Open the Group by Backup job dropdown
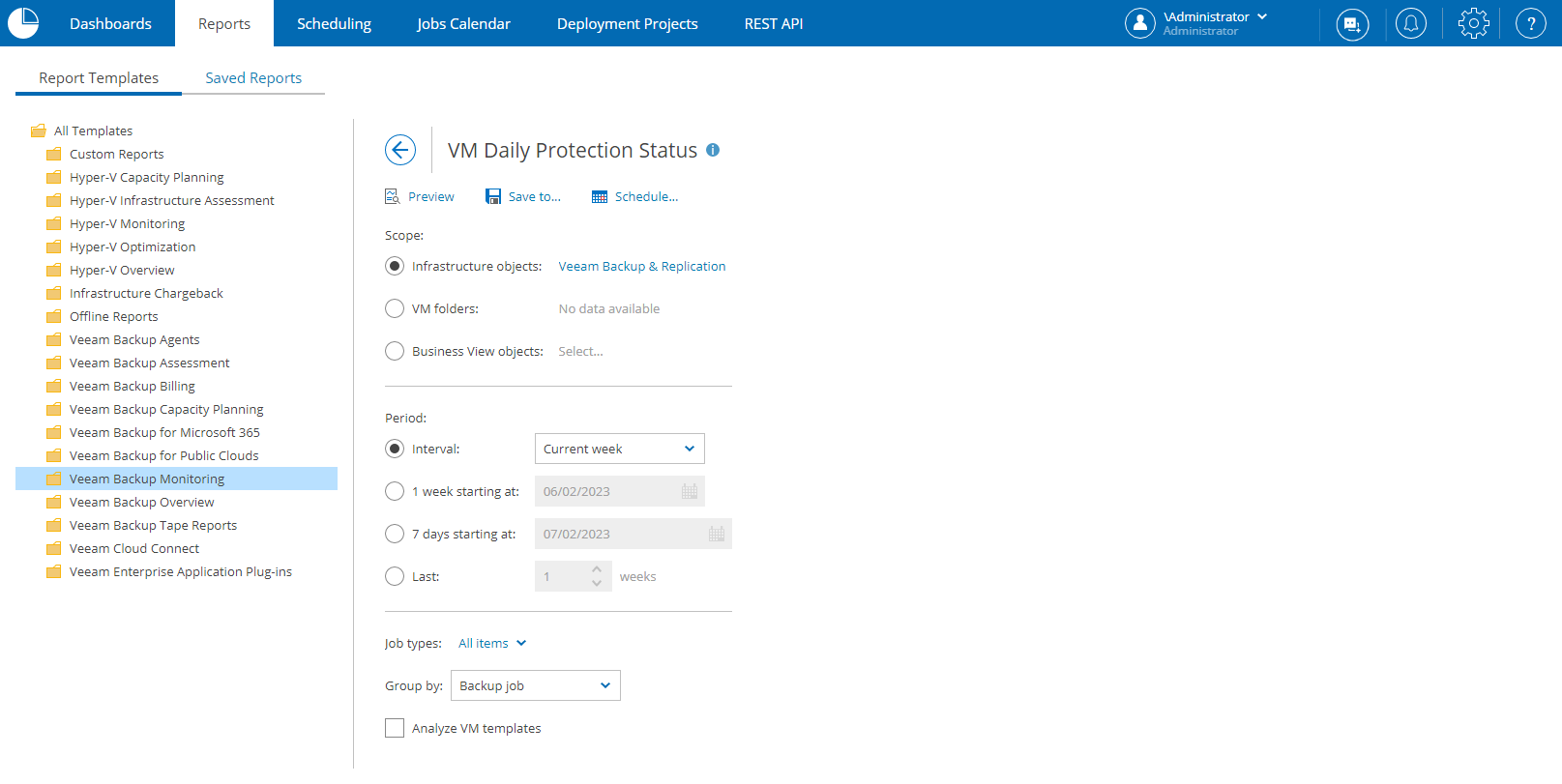The height and width of the screenshot is (784, 1562). [536, 685]
